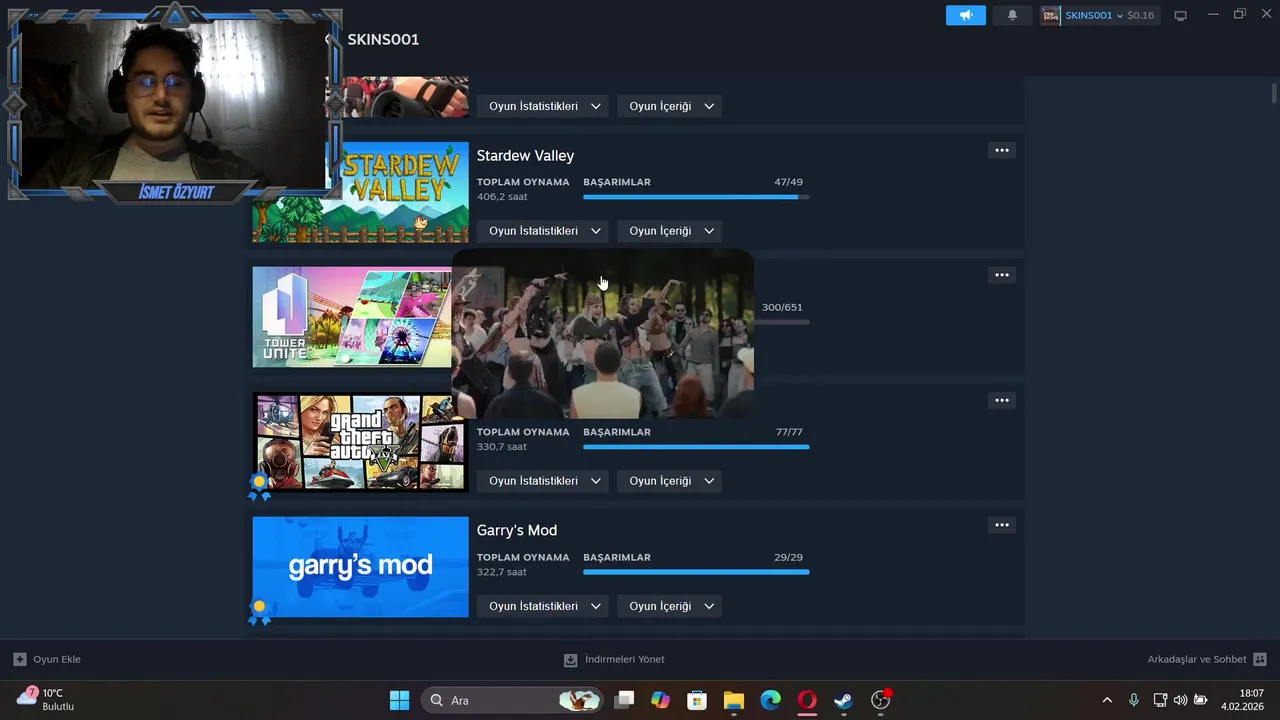Click the download icon beside İndirmeleri Yönet

coord(570,659)
